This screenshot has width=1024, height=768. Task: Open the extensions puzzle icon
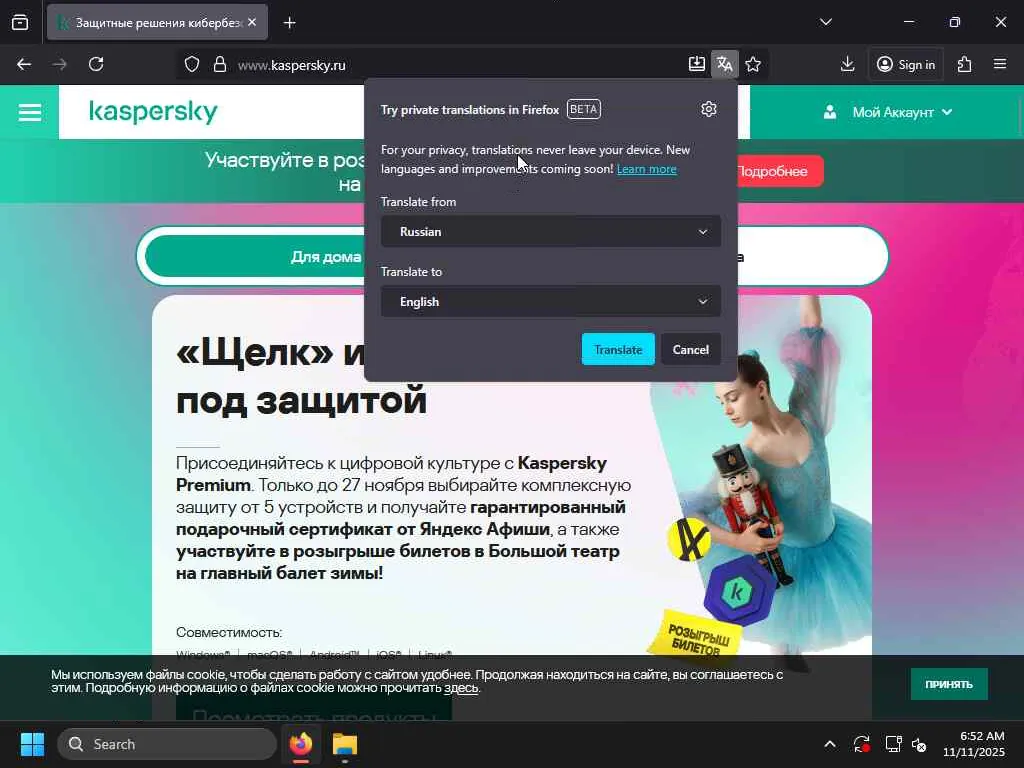tap(965, 64)
